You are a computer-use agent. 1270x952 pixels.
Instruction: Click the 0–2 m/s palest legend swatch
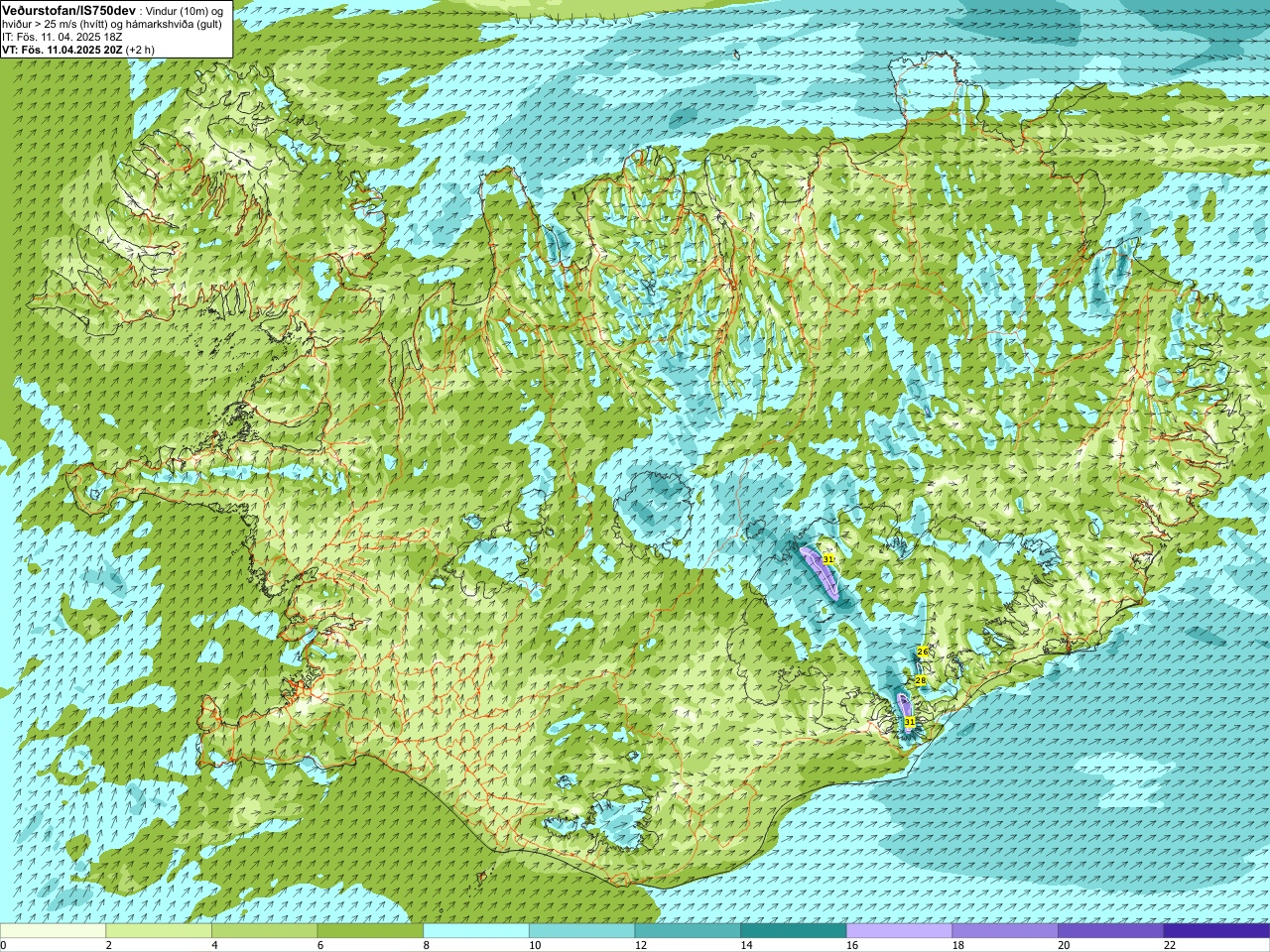coord(53,931)
